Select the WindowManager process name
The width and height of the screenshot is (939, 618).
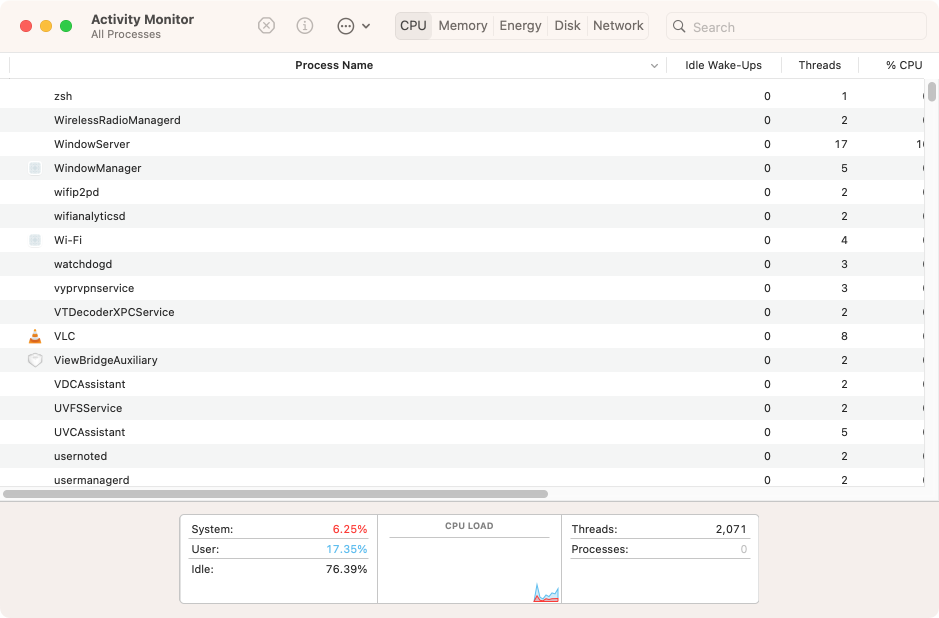pos(98,168)
